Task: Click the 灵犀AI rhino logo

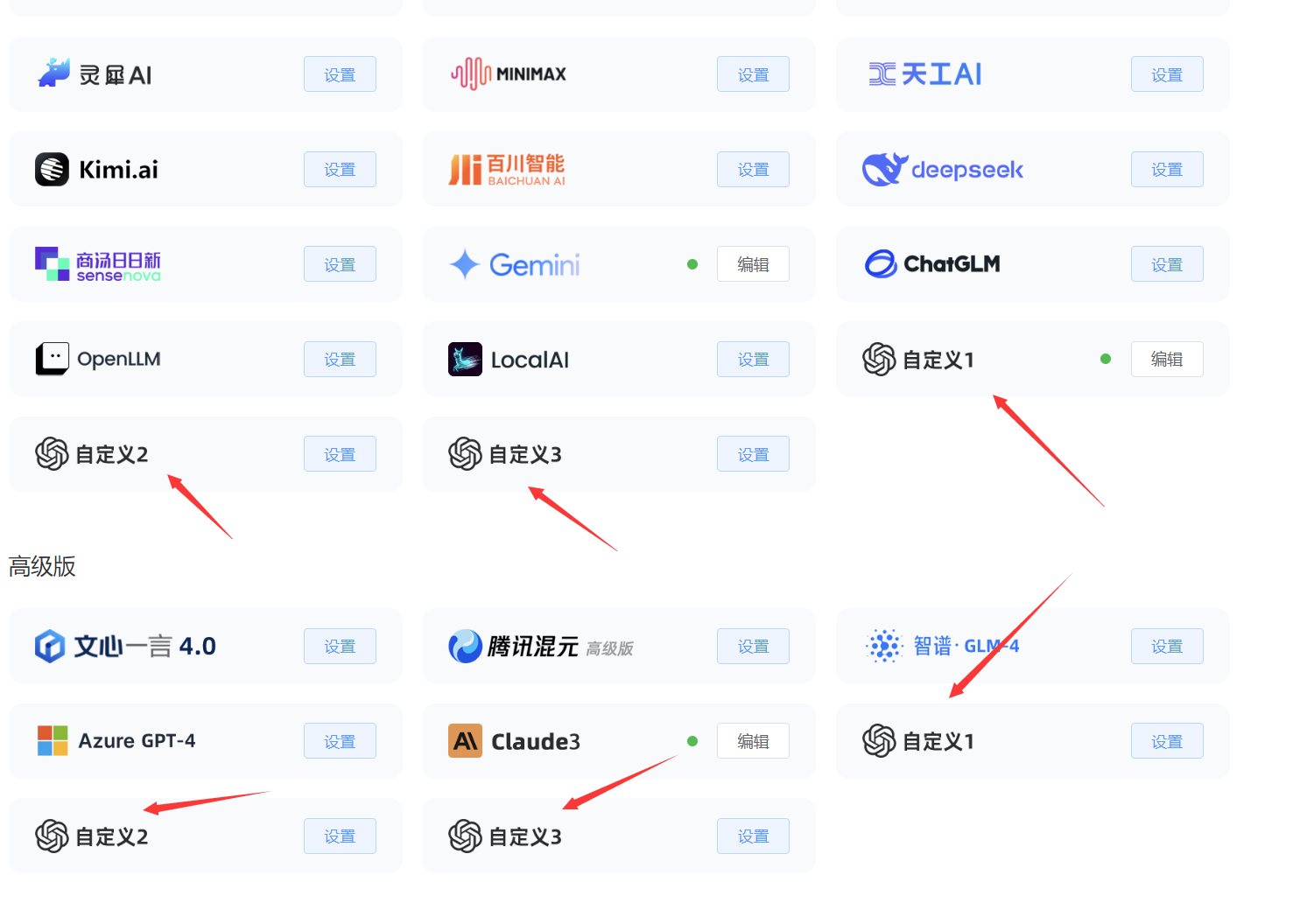Action: (53, 73)
